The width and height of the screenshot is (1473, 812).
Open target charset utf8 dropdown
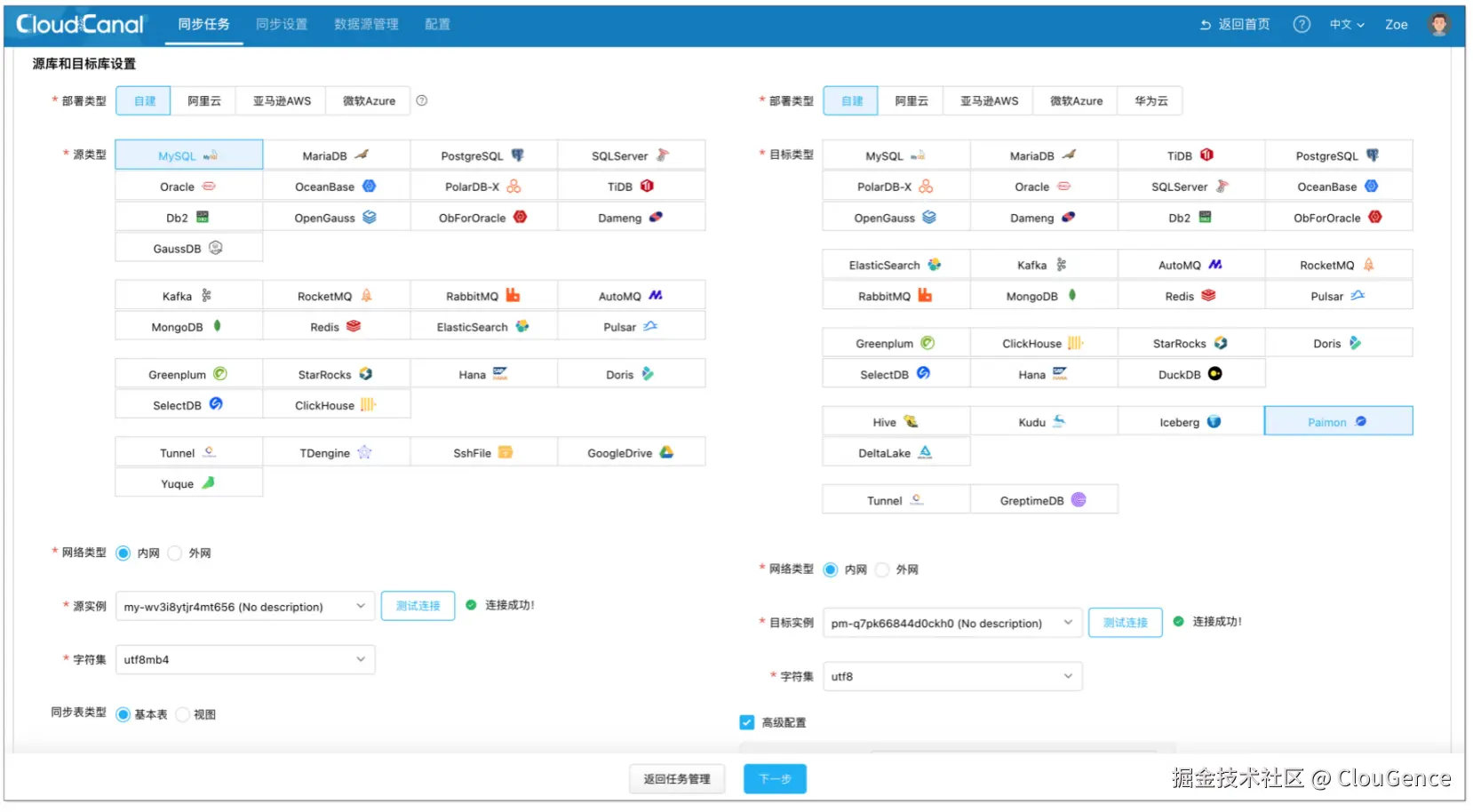952,676
